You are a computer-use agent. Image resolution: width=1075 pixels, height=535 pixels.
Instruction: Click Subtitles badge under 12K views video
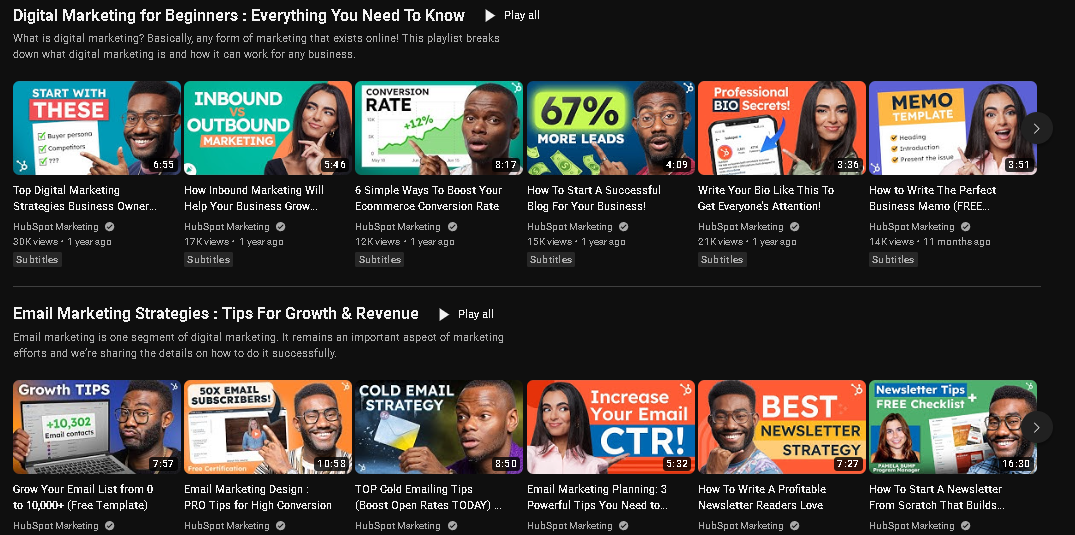tap(379, 259)
